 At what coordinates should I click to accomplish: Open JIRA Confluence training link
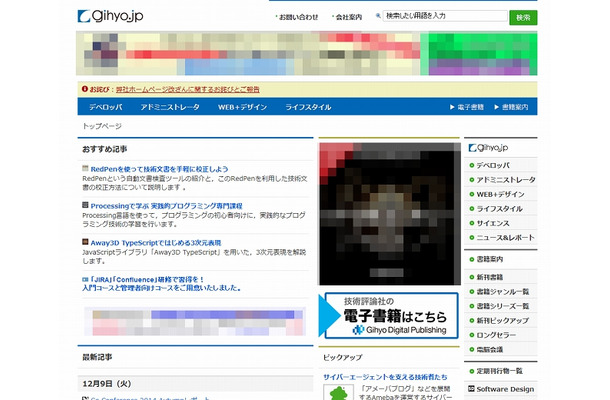pyautogui.click(x=162, y=284)
